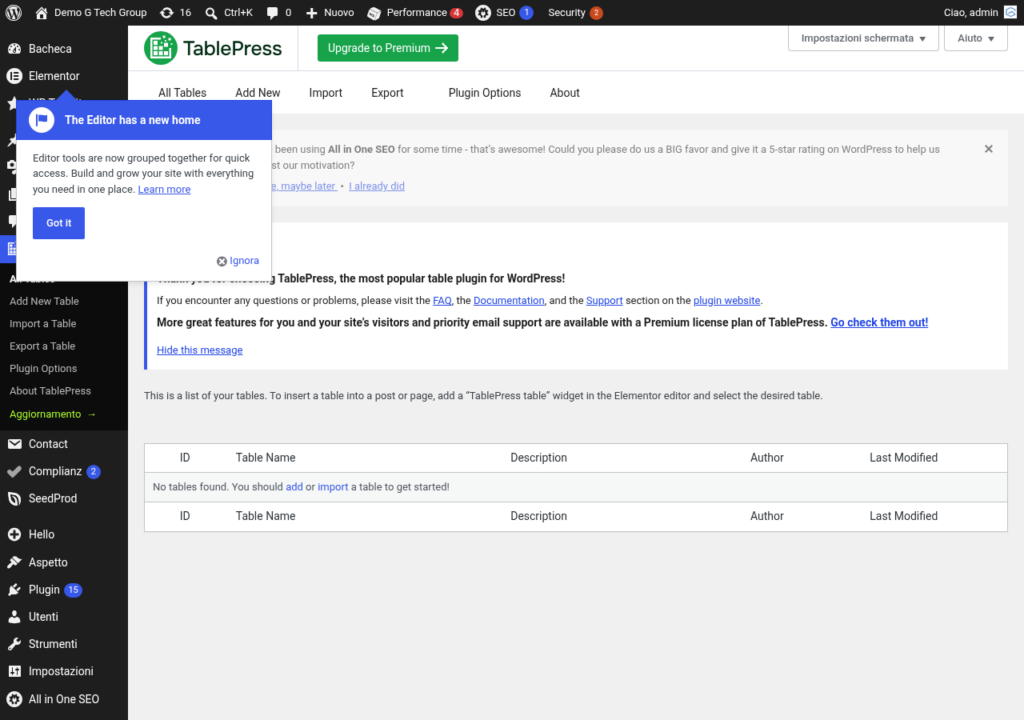
Task: Open the About tab
Action: click(x=564, y=93)
